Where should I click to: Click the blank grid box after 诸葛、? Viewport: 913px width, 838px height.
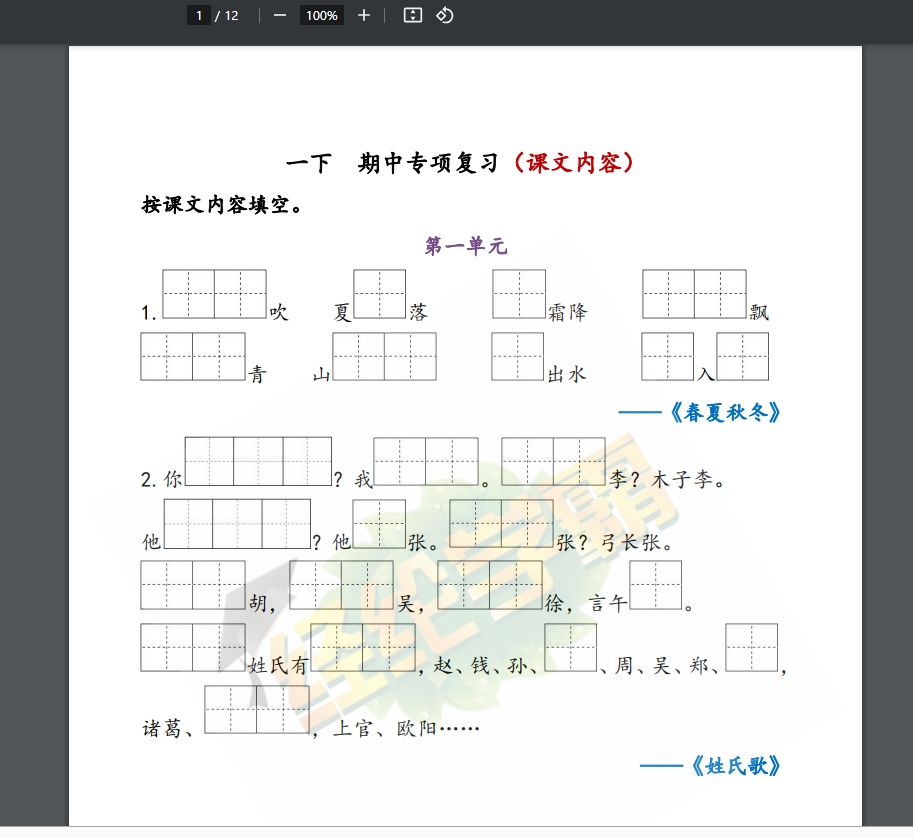(x=257, y=709)
